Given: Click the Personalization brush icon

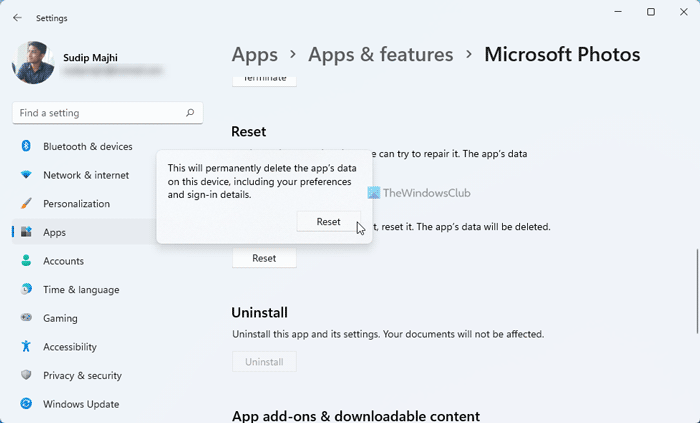Looking at the screenshot, I should (26, 203).
